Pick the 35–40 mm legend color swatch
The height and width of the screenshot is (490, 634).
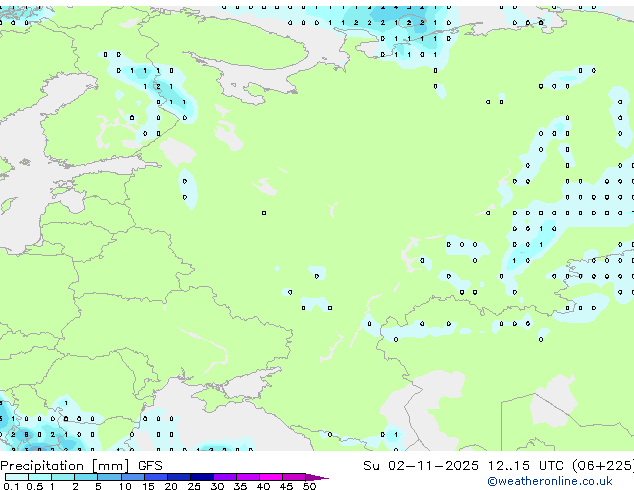pos(248,477)
